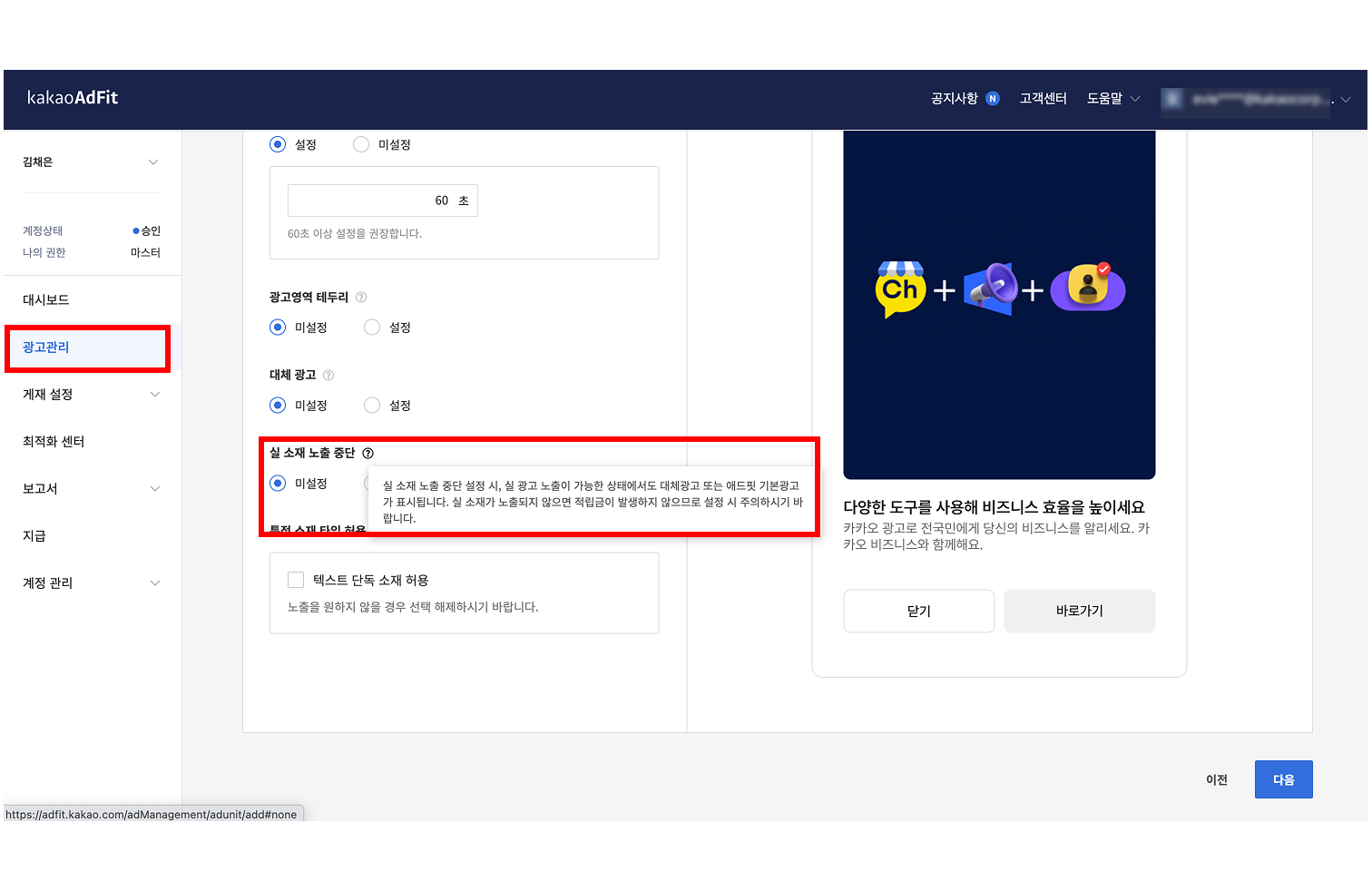
Task: Click the 바로가기 button
Action: (1080, 612)
